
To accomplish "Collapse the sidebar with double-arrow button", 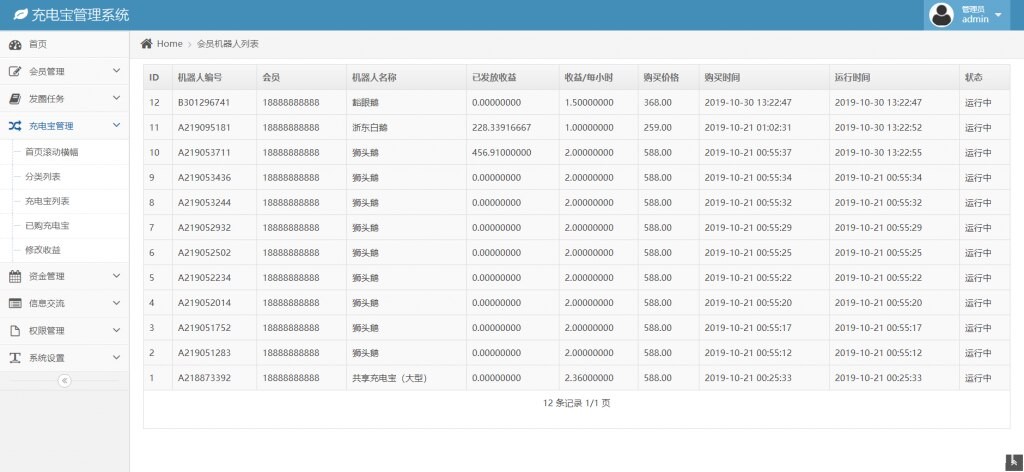I will 64,380.
